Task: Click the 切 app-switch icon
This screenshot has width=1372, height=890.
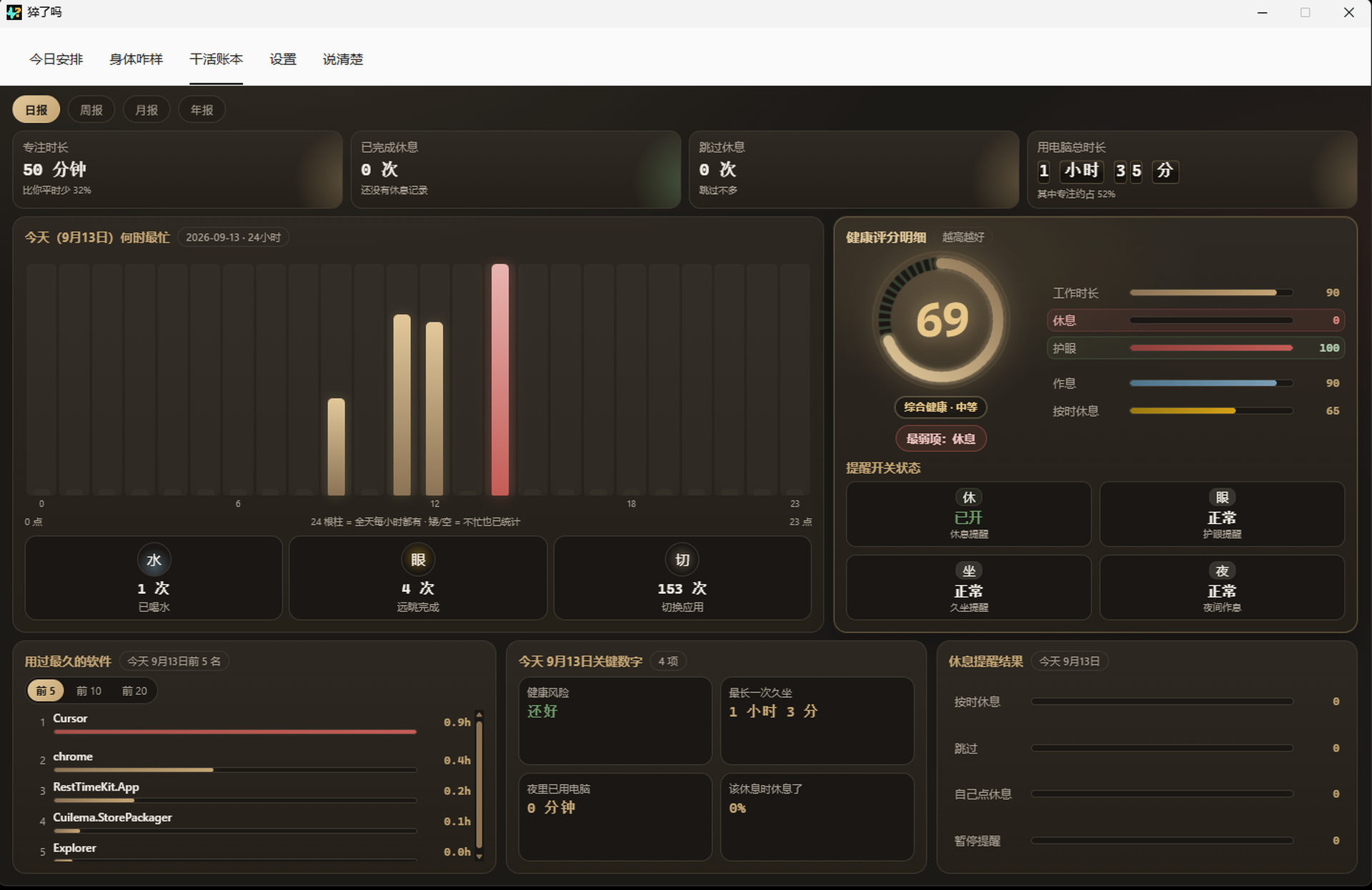Action: (x=682, y=560)
